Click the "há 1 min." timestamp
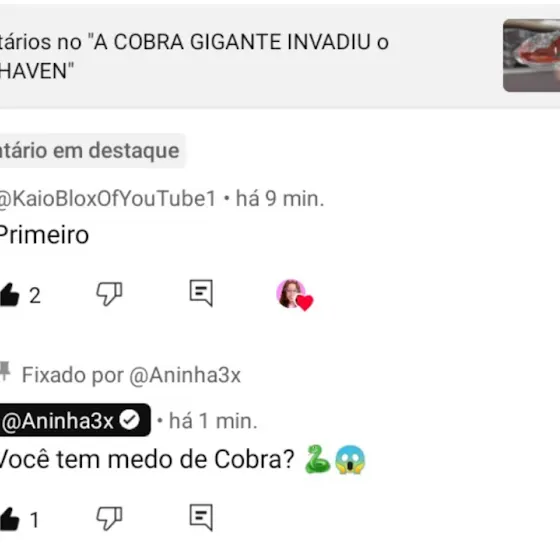Viewport: 560px width, 560px height. (x=213, y=421)
